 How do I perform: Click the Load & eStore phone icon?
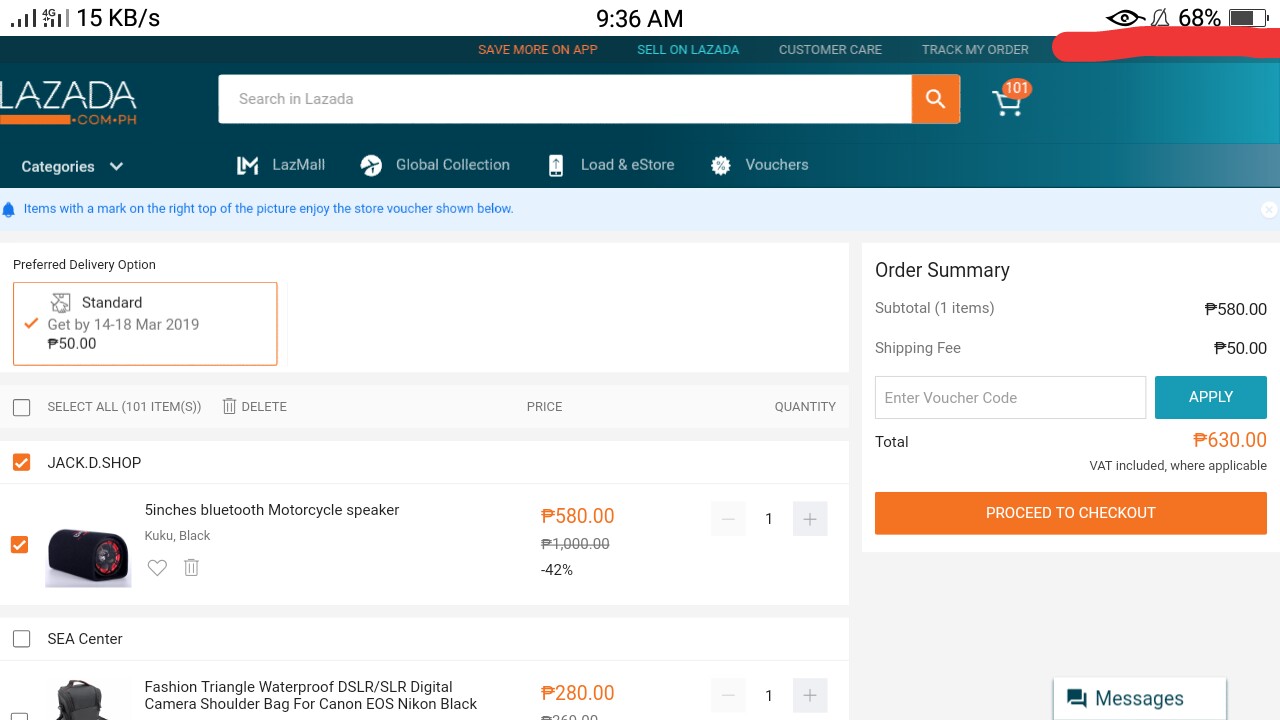[556, 166]
